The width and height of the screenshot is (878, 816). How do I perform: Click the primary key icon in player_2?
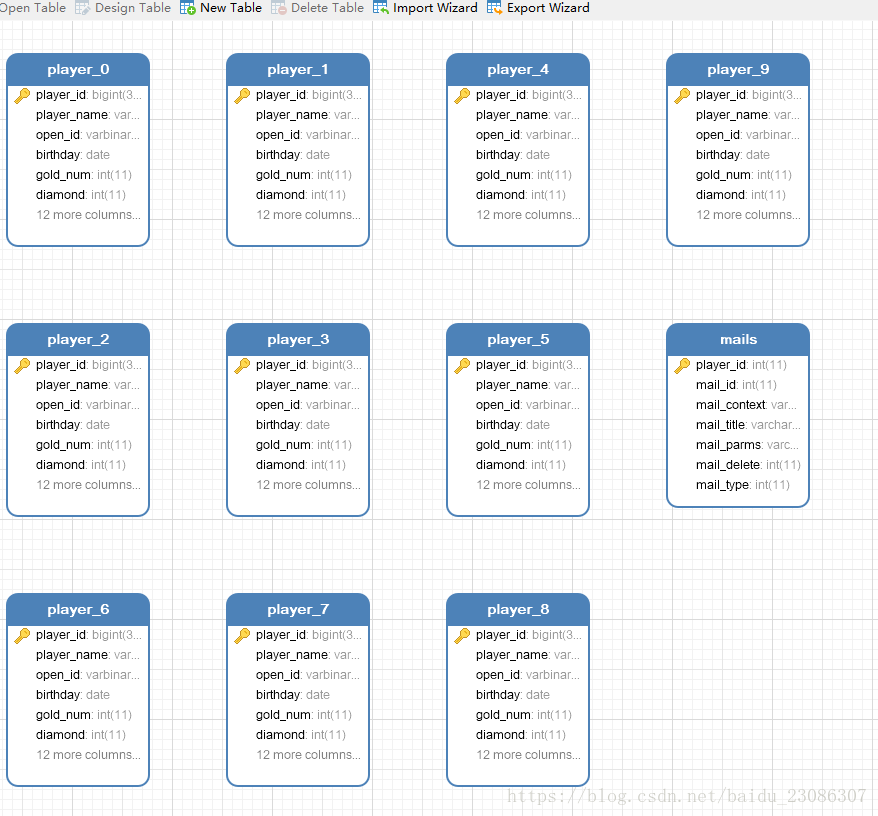pos(22,365)
